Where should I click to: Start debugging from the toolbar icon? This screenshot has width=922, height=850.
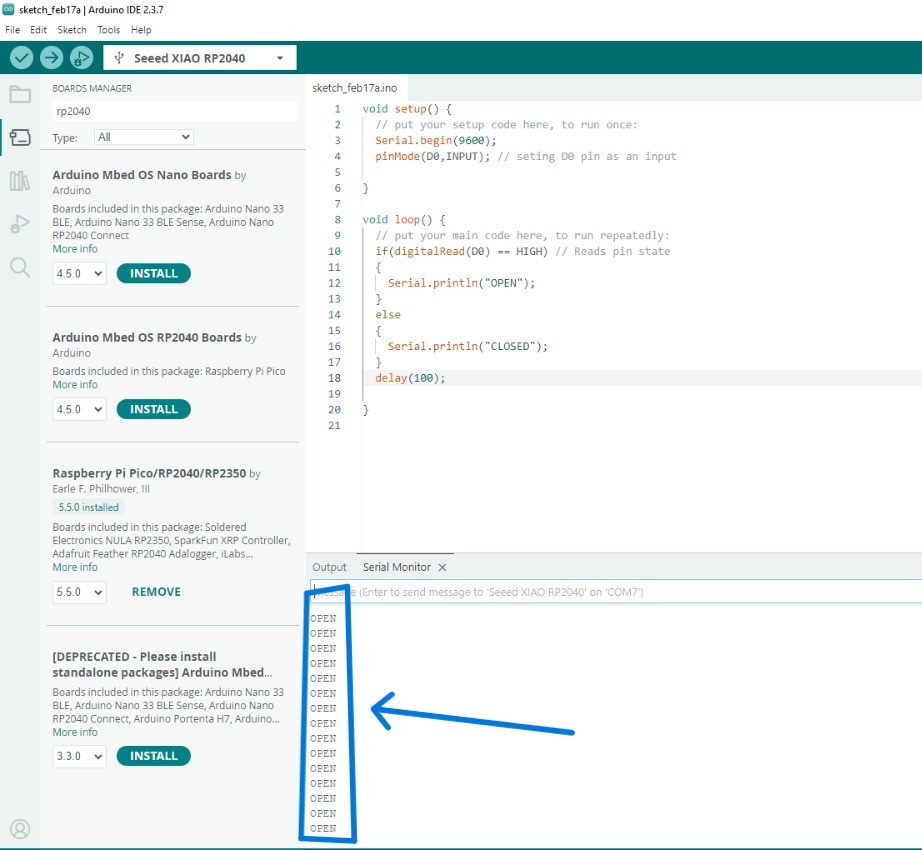(80, 57)
